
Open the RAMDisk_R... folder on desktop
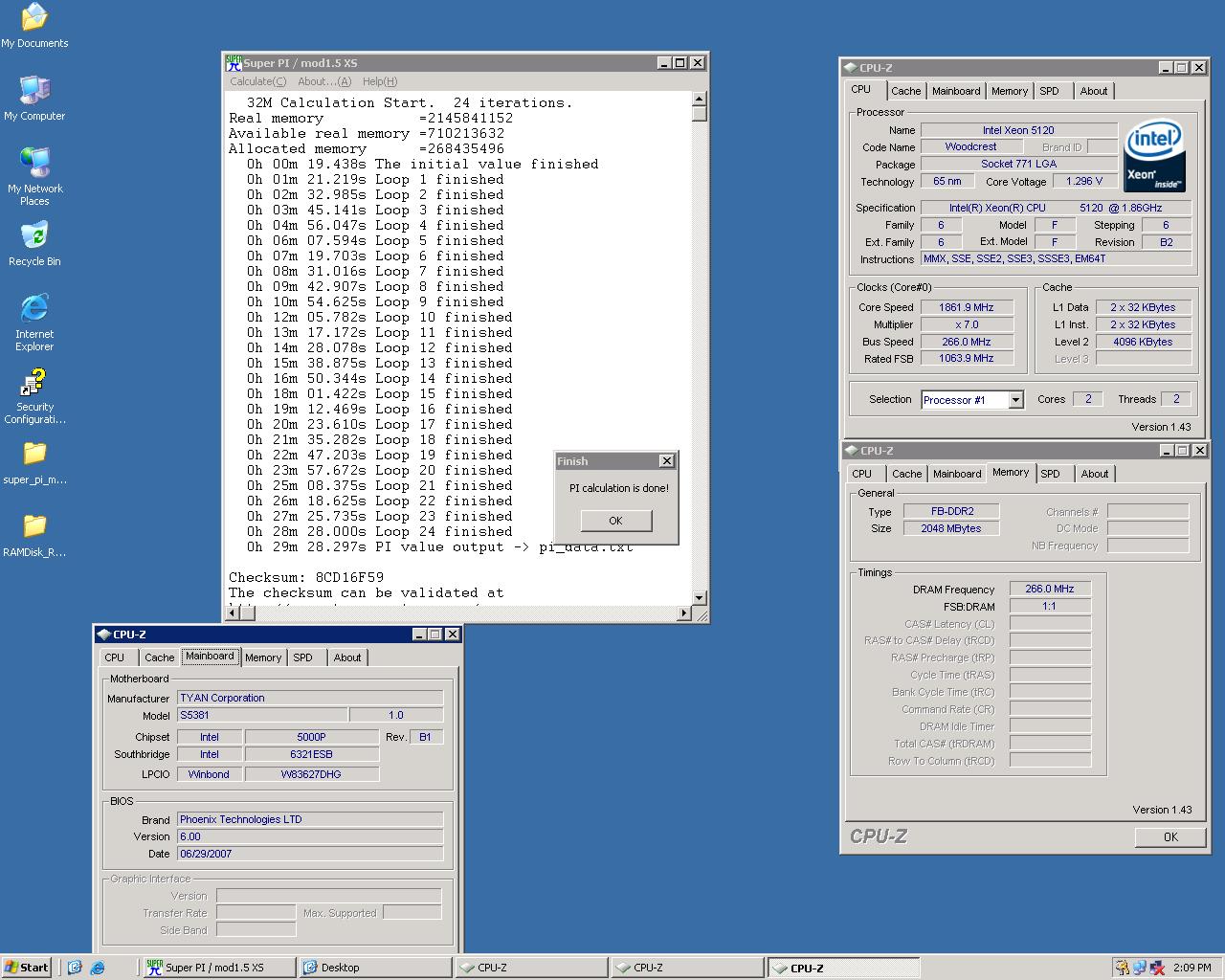(34, 536)
